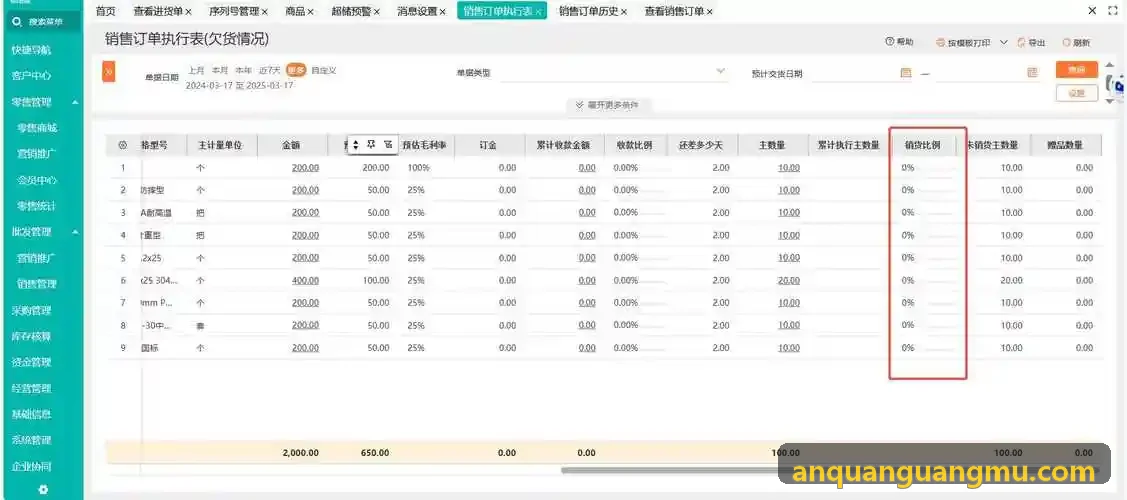Image resolution: width=1127 pixels, height=500 pixels.
Task: Close the 超储预警 tab
Action: coord(377,11)
